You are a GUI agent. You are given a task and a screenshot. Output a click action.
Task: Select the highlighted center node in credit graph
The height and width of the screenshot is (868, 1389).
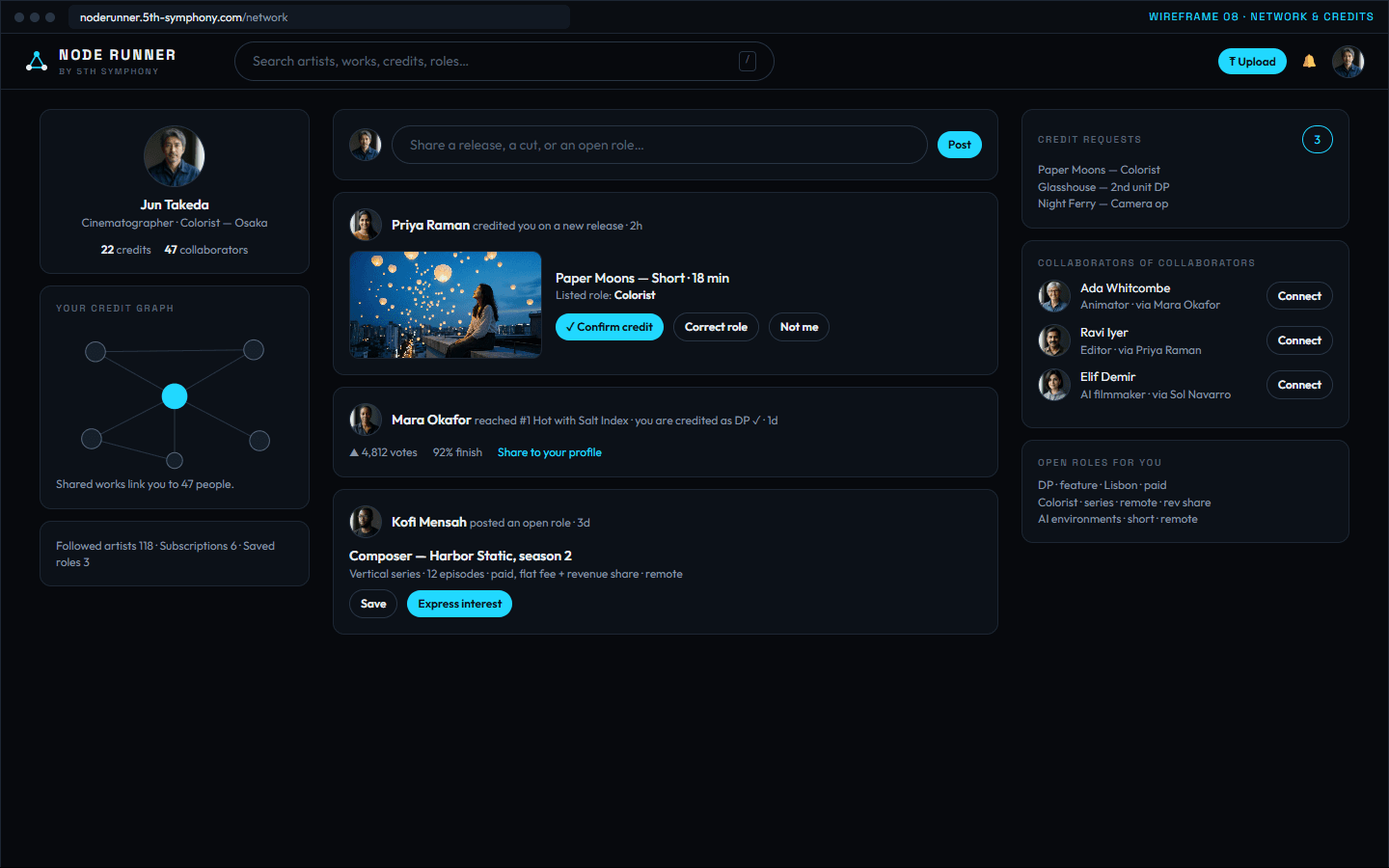pos(175,396)
